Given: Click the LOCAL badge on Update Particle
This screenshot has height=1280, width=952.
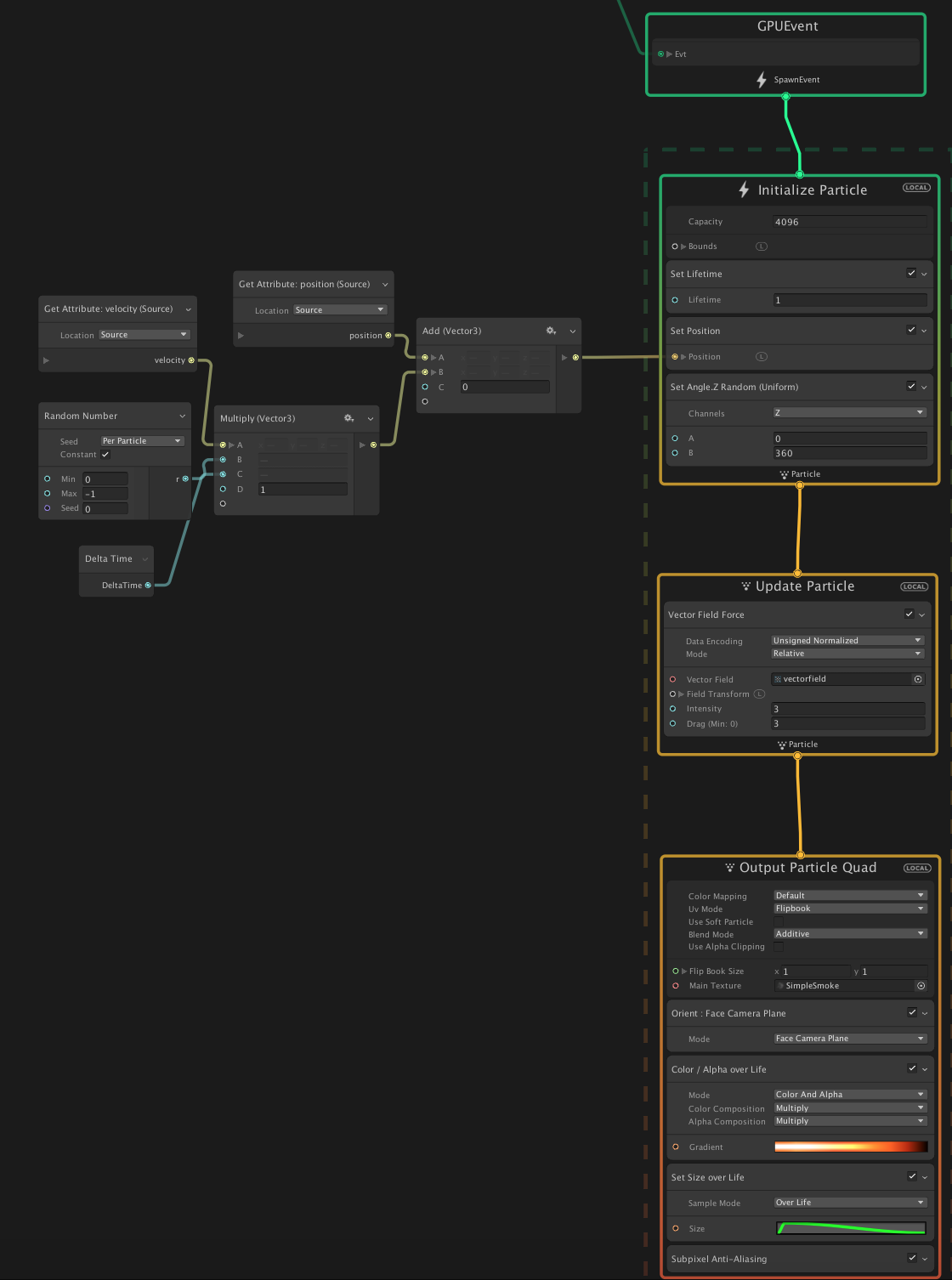Looking at the screenshot, I should point(914,586).
